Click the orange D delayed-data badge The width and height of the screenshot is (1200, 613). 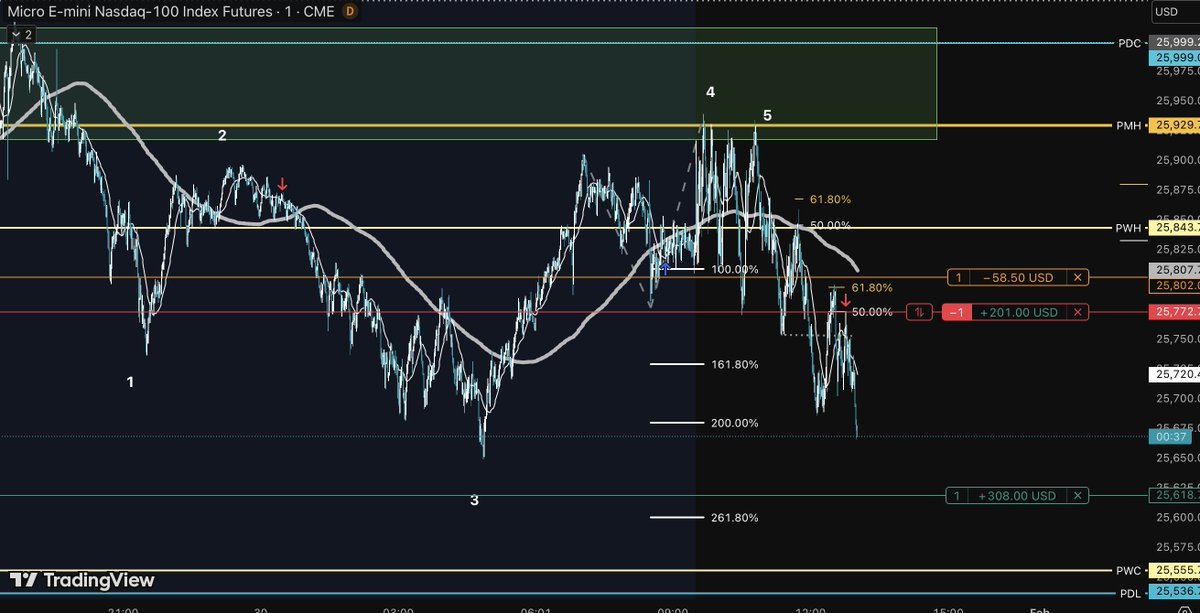click(349, 12)
